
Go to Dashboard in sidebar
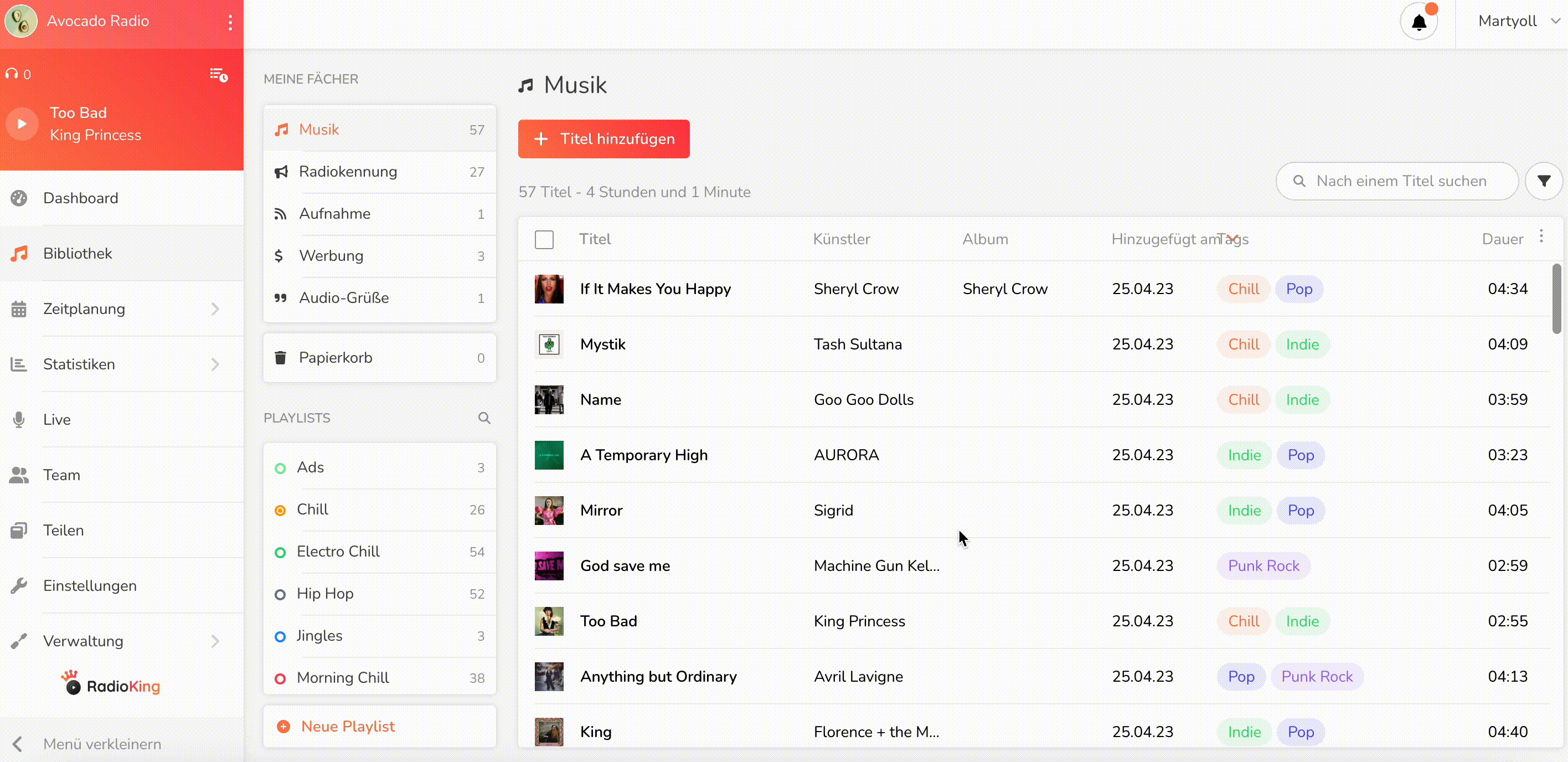tap(122, 198)
